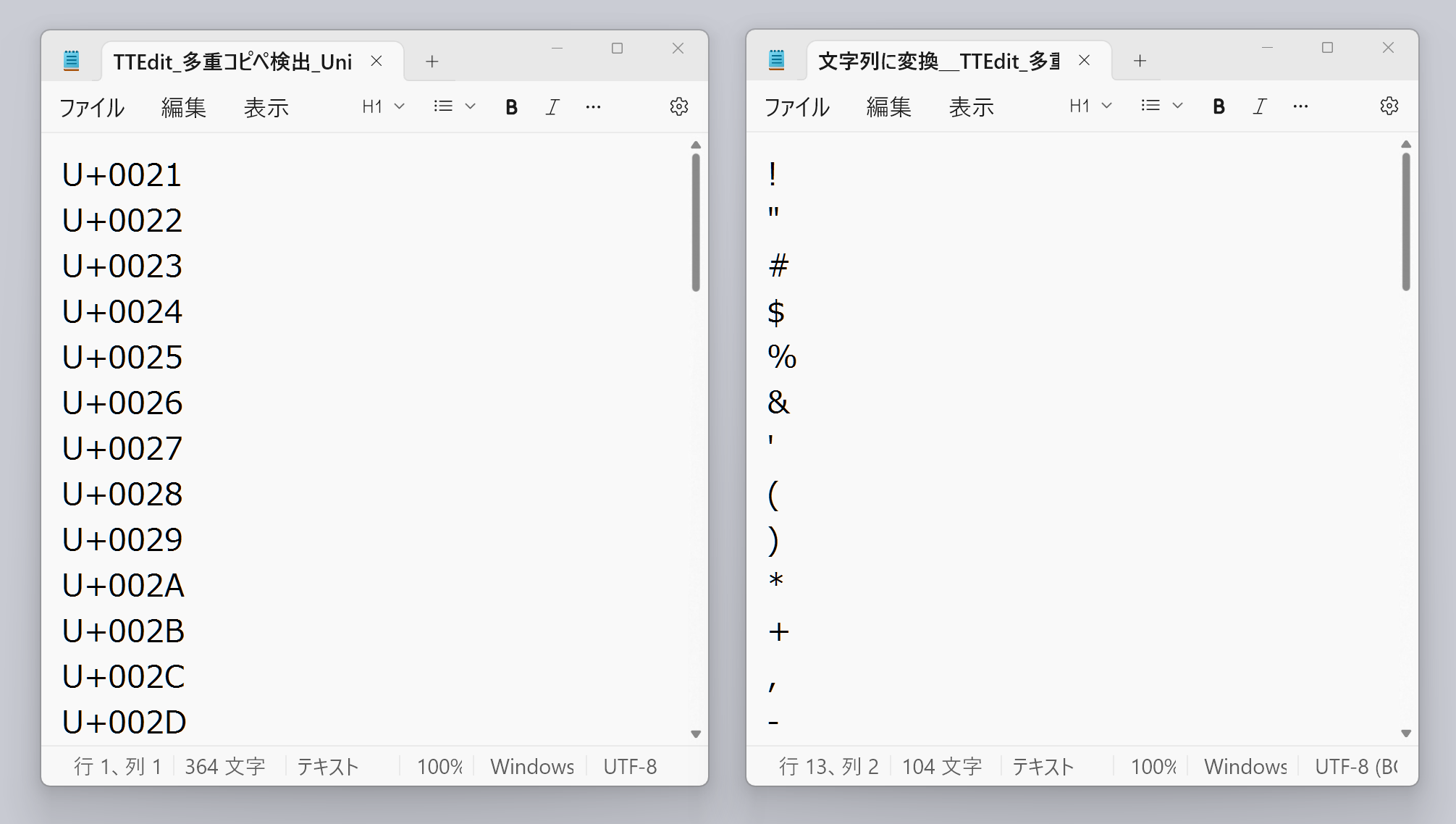Toggle italic formatting in right Notepad window
Image resolution: width=1456 pixels, height=824 pixels.
(x=1260, y=106)
